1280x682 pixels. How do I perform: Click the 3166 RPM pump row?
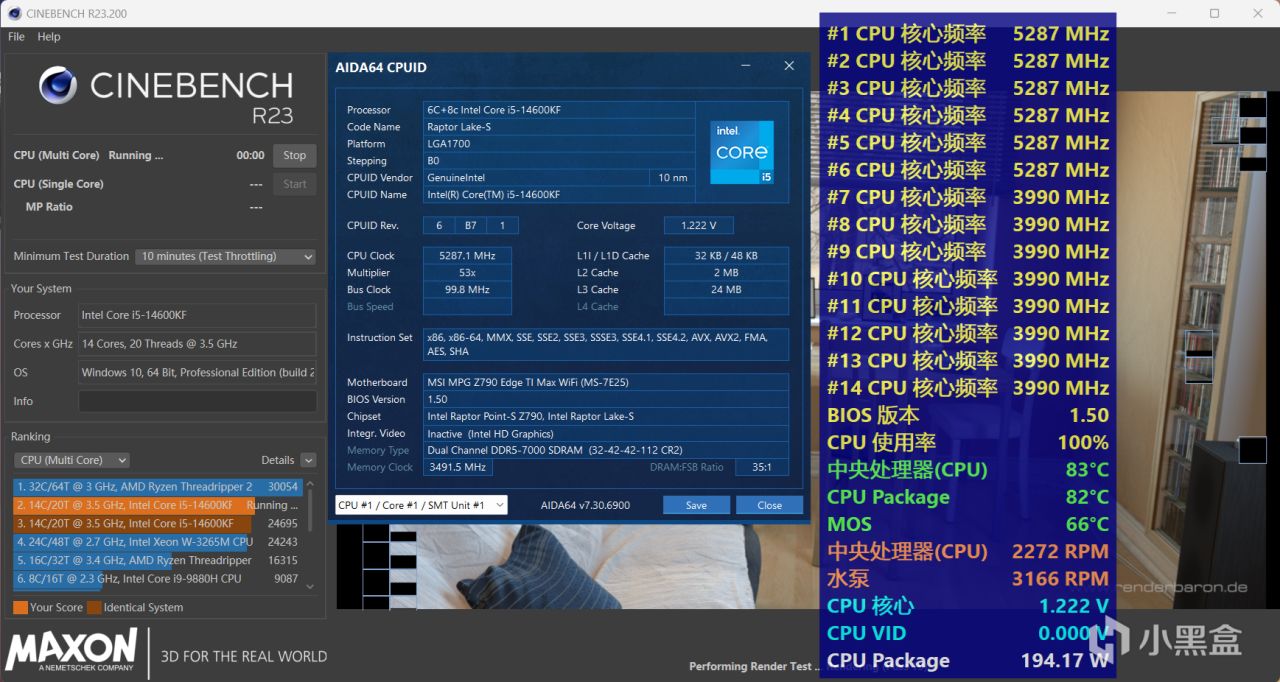(967, 578)
